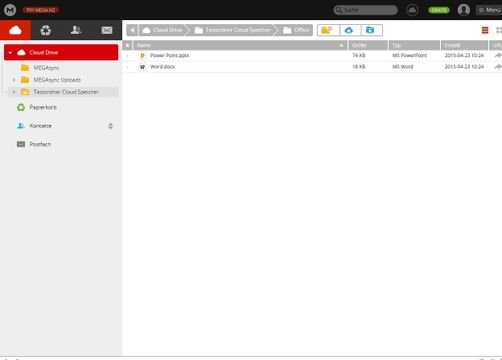Click in the search field

pos(366,10)
